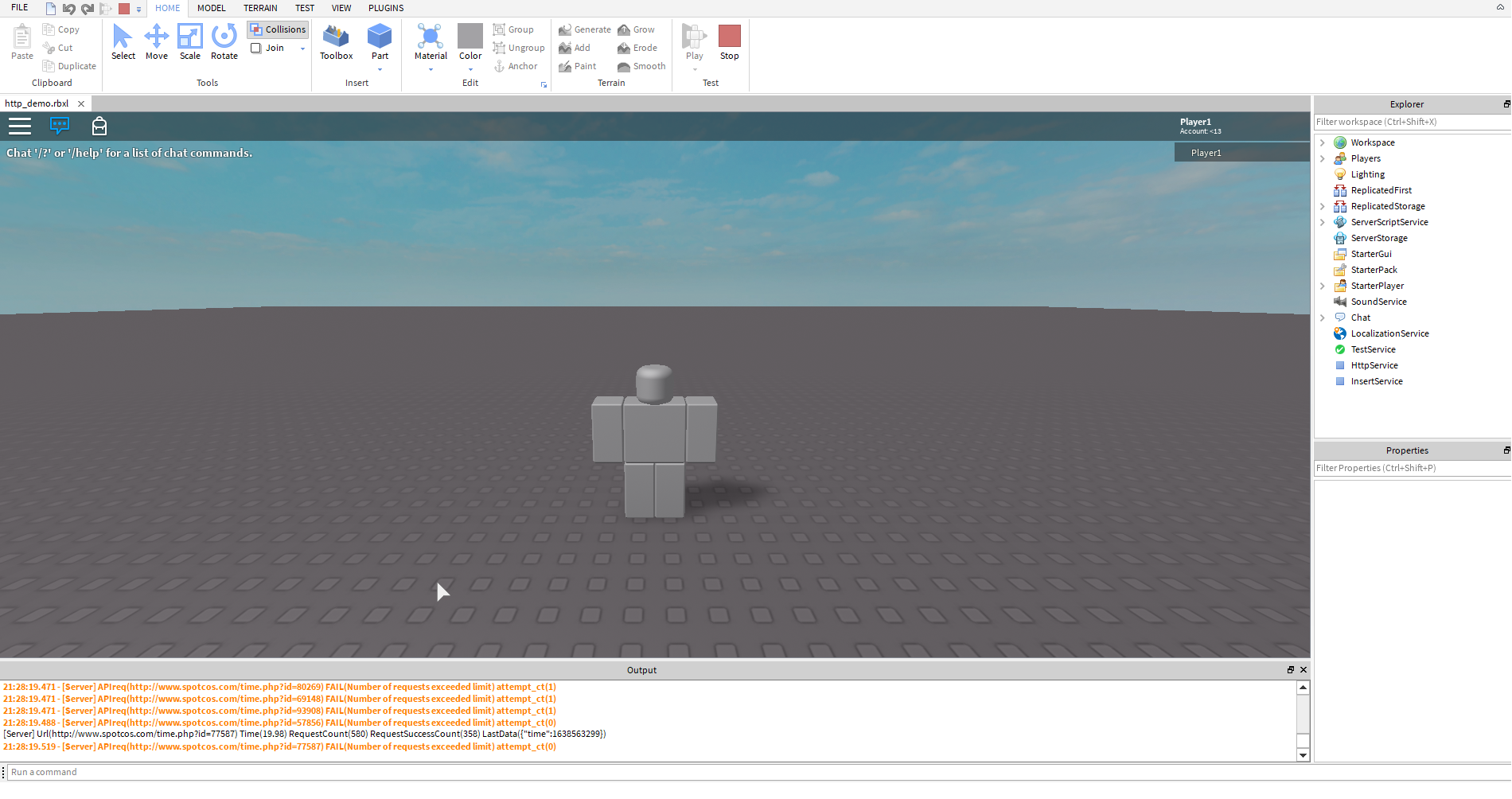Image resolution: width=1512 pixels, height=799 pixels.
Task: Switch to the MODEL ribbon tab
Action: [211, 8]
